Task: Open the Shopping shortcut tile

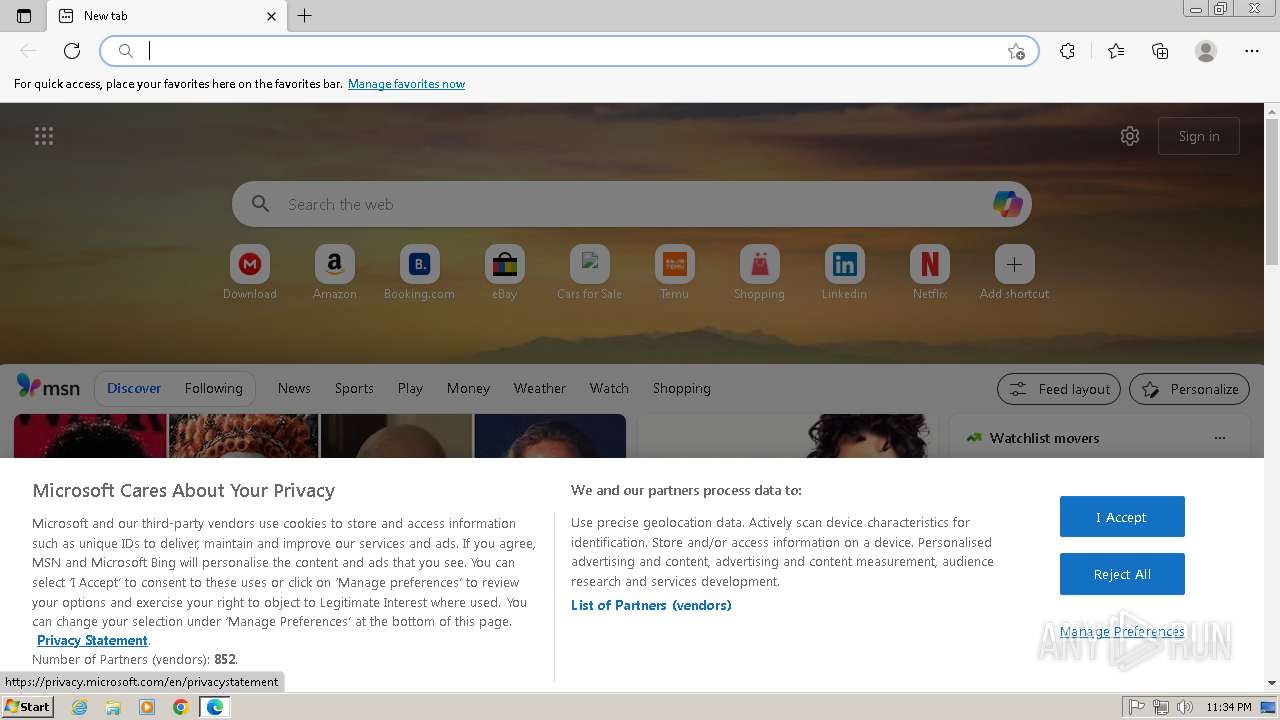Action: (760, 272)
